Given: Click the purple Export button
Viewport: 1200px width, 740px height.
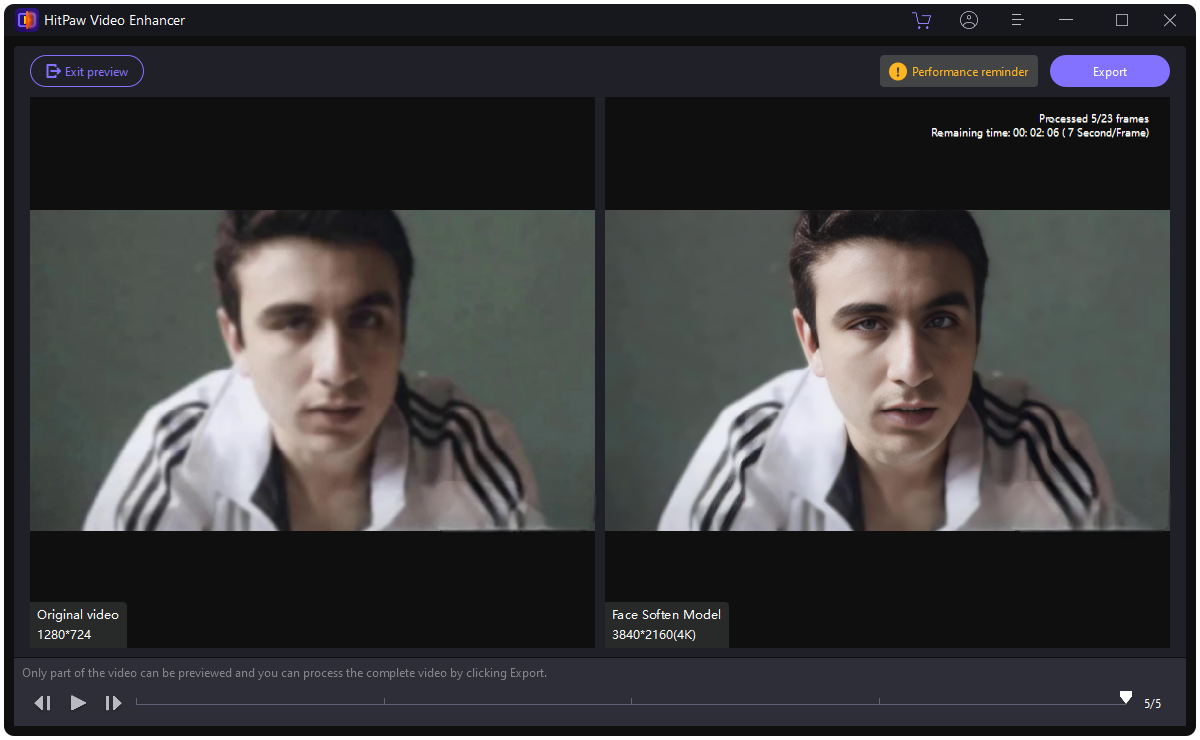Looking at the screenshot, I should 1110,71.
